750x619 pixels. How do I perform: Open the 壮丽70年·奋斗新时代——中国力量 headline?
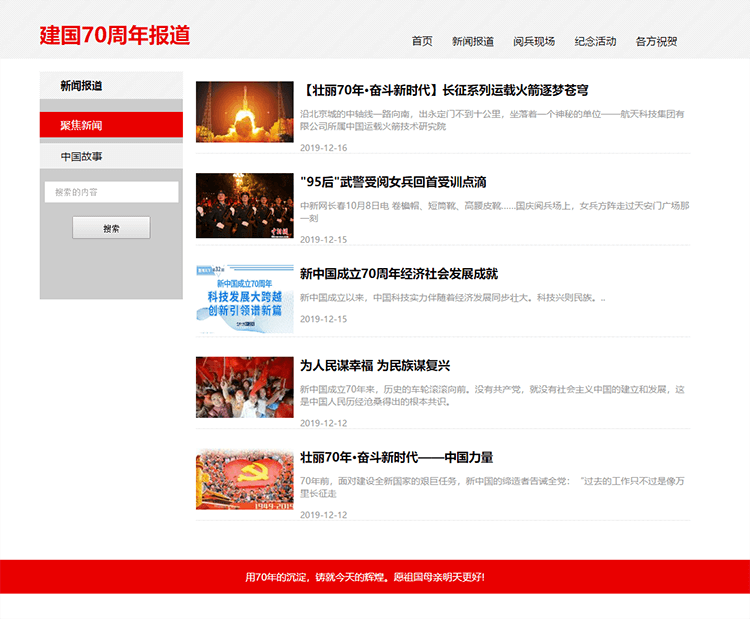[396, 457]
